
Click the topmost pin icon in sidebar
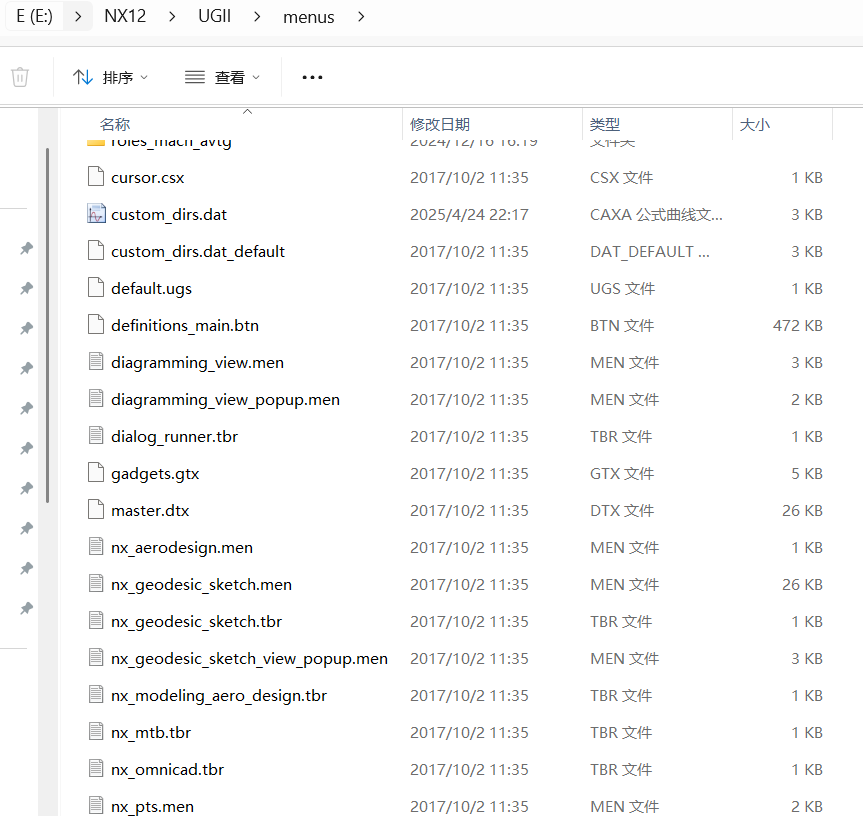(x=26, y=248)
